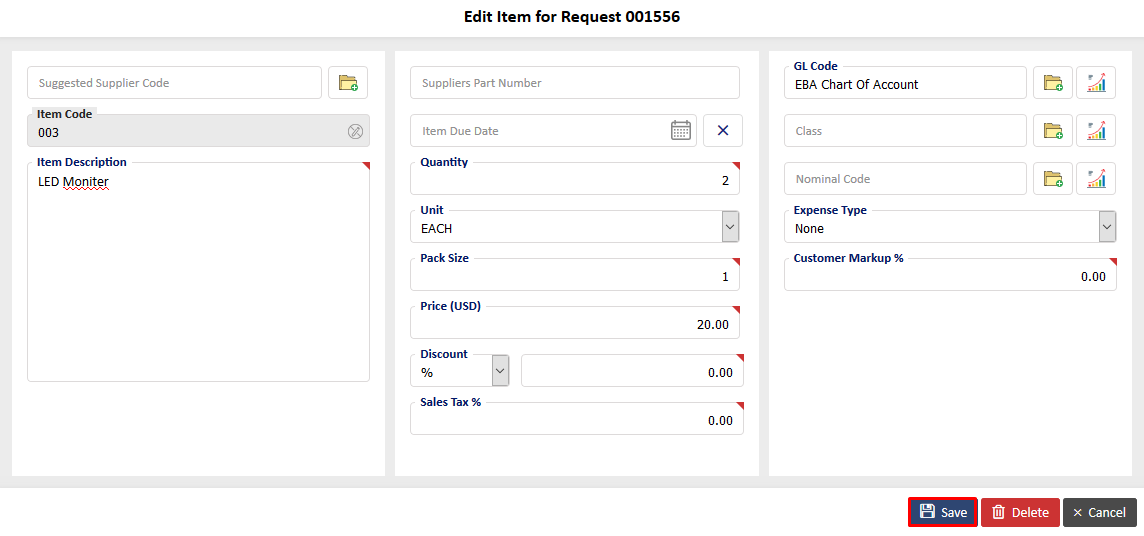Screen dimensions: 1144x536
Task: Click the Customer Markup % field
Action: 950,275
